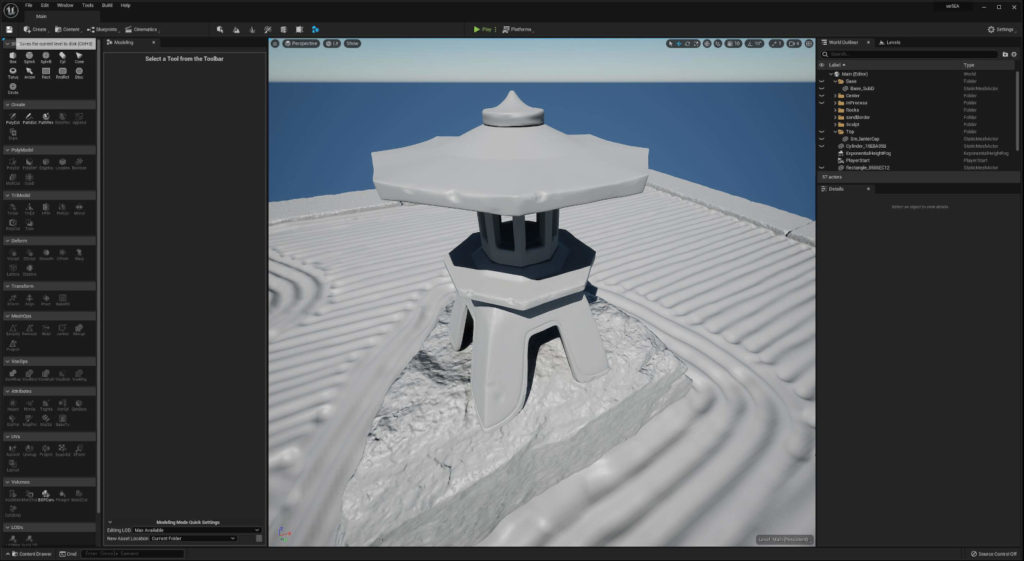Select the Disc shape tool
Image resolution: width=1024 pixels, height=561 pixels.
coord(79,72)
